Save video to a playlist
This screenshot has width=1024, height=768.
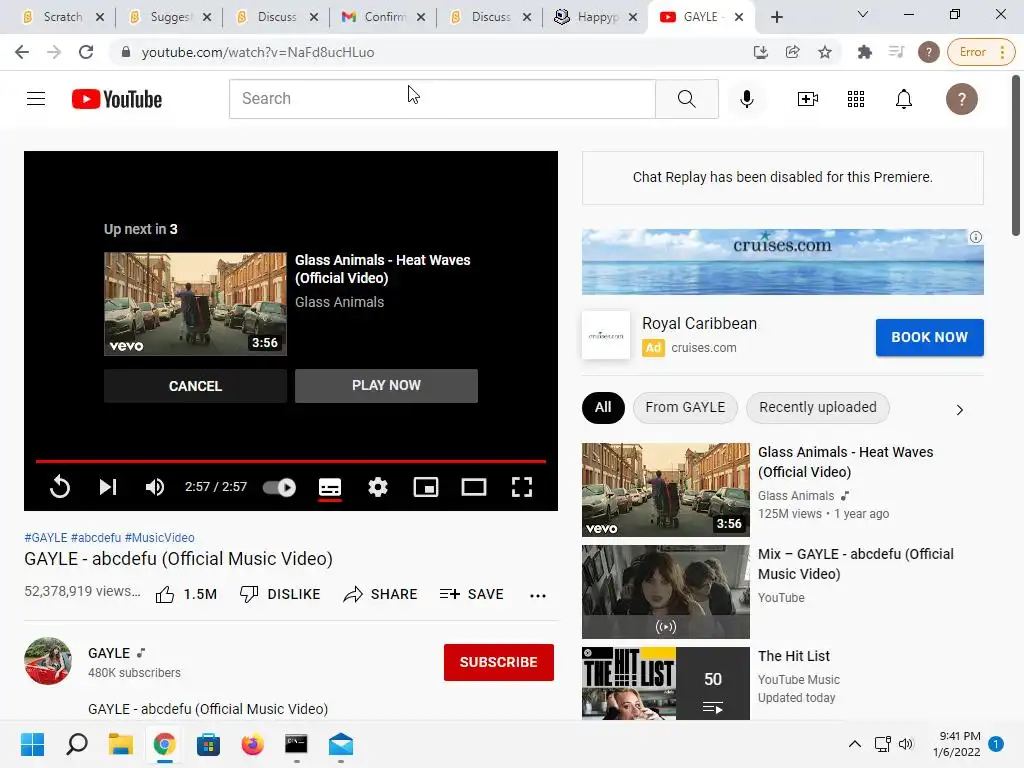pos(472,594)
